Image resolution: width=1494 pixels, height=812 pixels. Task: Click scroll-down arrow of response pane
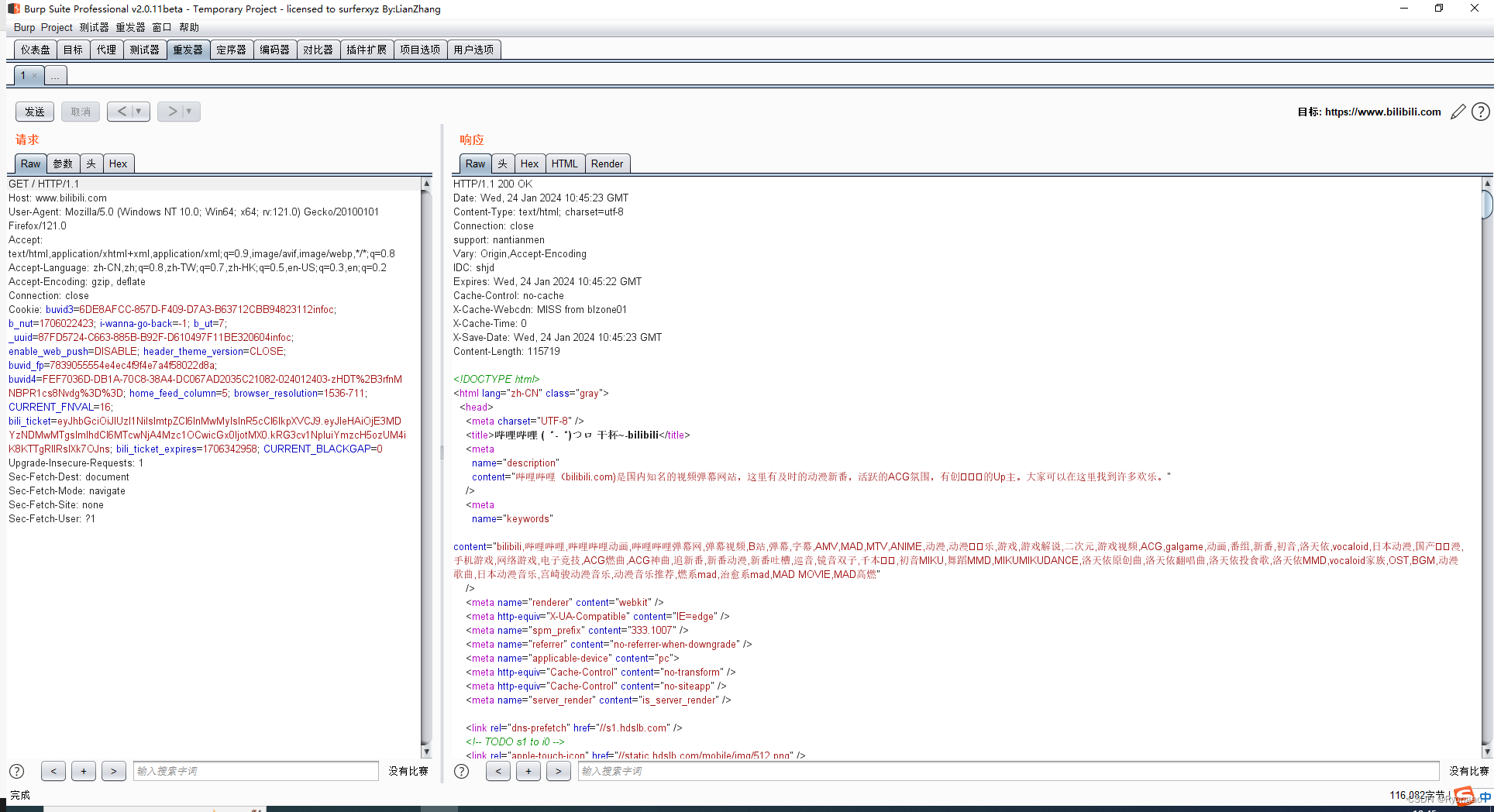click(x=1487, y=752)
